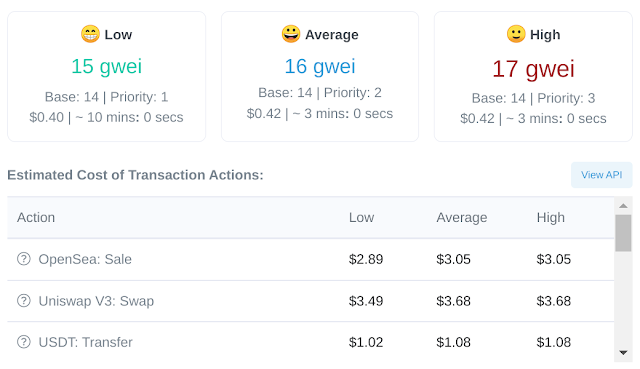Open help icon for OpenSea: Sale
The image size is (640, 369).
(24, 259)
